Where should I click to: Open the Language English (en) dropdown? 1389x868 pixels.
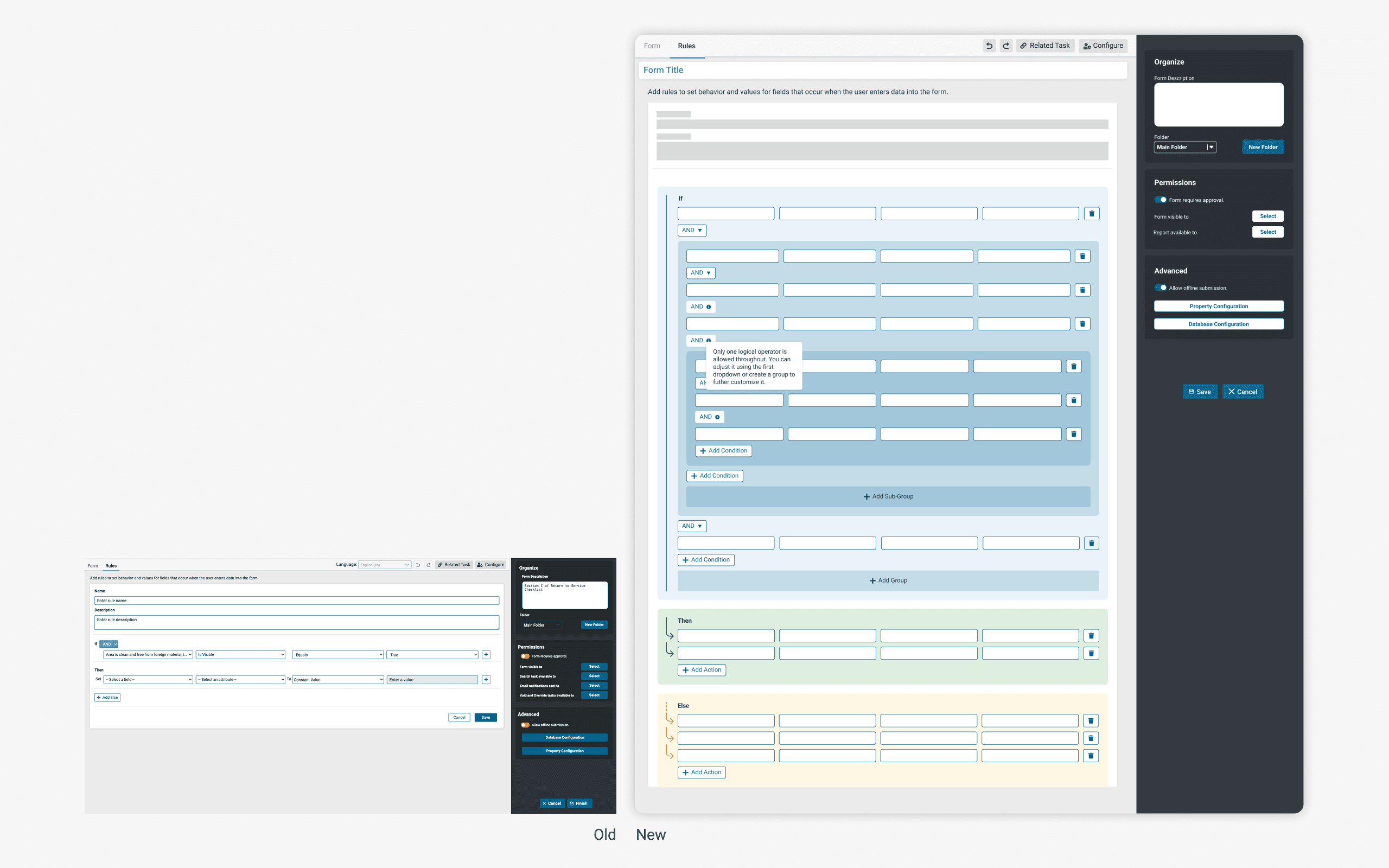pyautogui.click(x=384, y=565)
